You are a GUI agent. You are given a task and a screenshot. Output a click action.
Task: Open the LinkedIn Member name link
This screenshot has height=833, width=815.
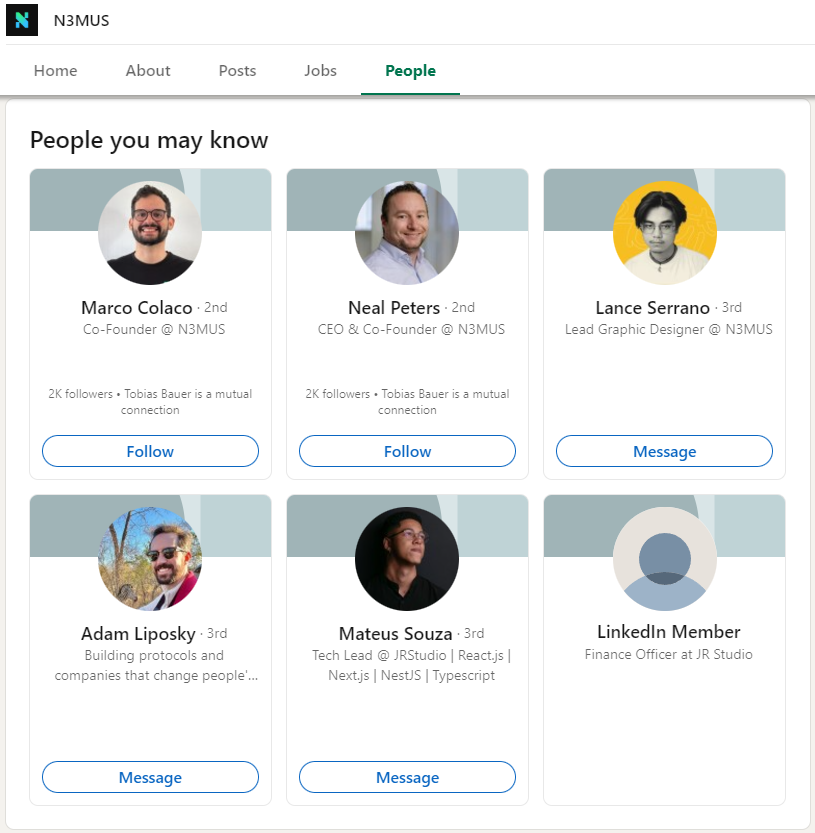668,632
